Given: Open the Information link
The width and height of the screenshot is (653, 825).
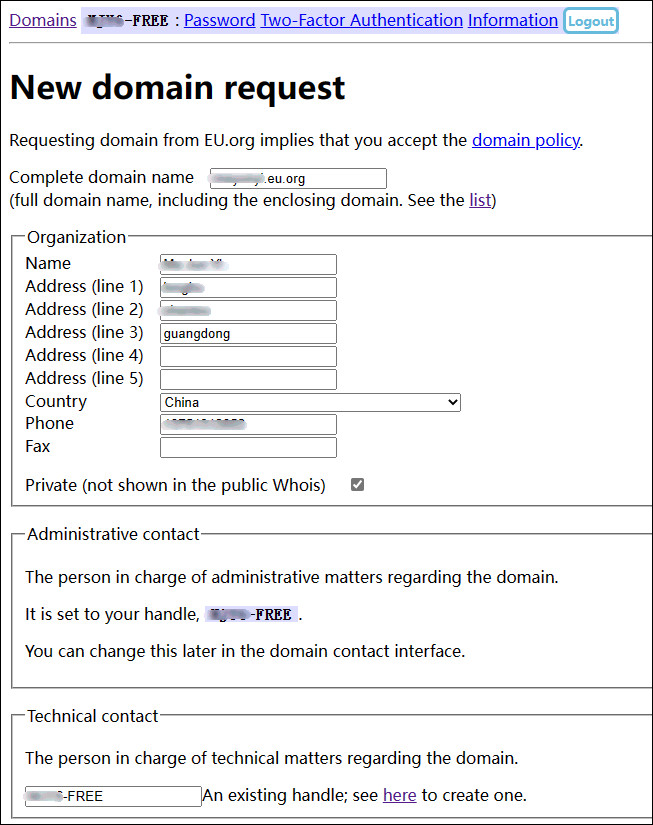Looking at the screenshot, I should pos(513,21).
